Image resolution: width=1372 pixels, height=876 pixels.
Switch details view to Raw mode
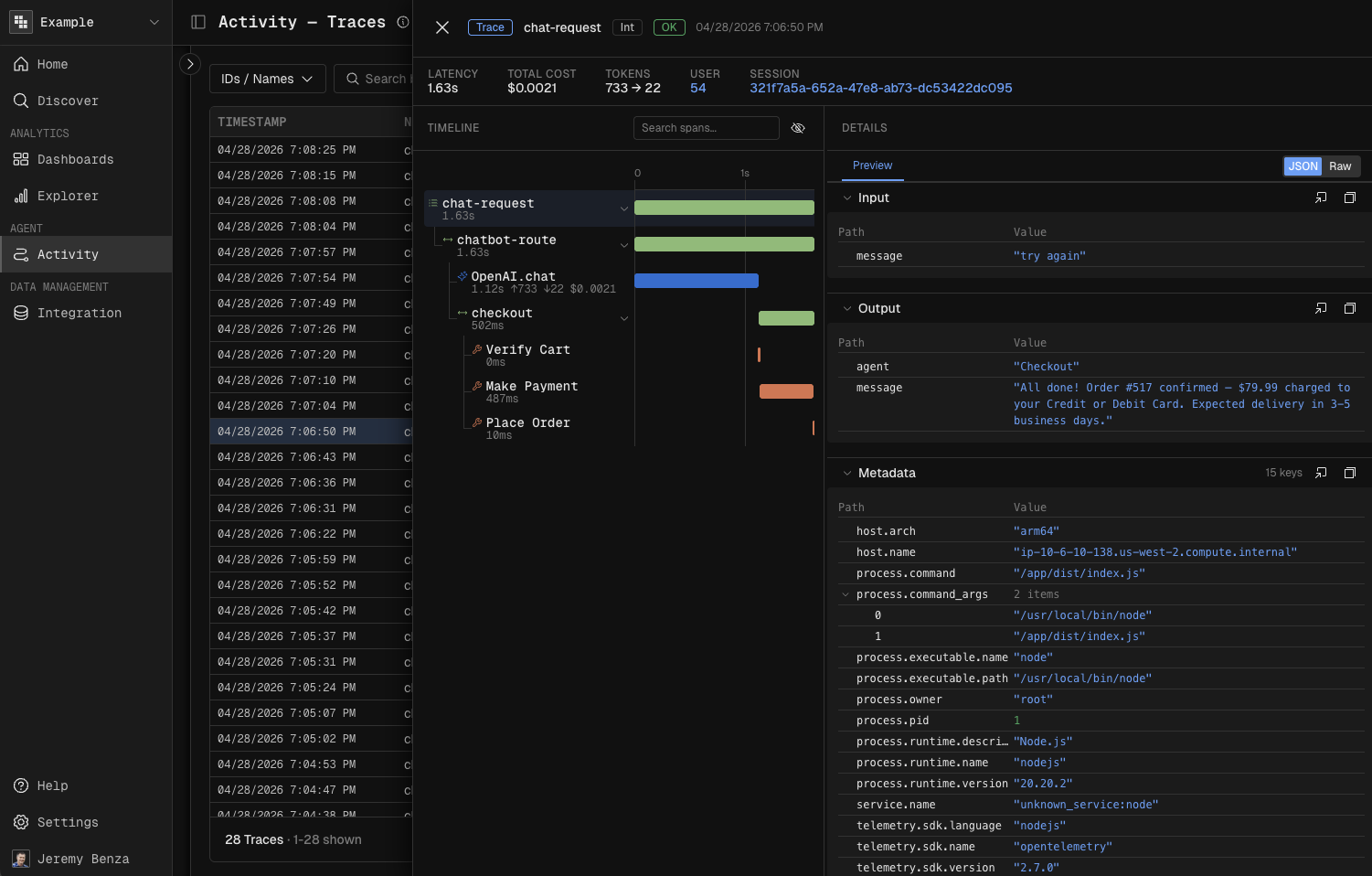coord(1339,166)
